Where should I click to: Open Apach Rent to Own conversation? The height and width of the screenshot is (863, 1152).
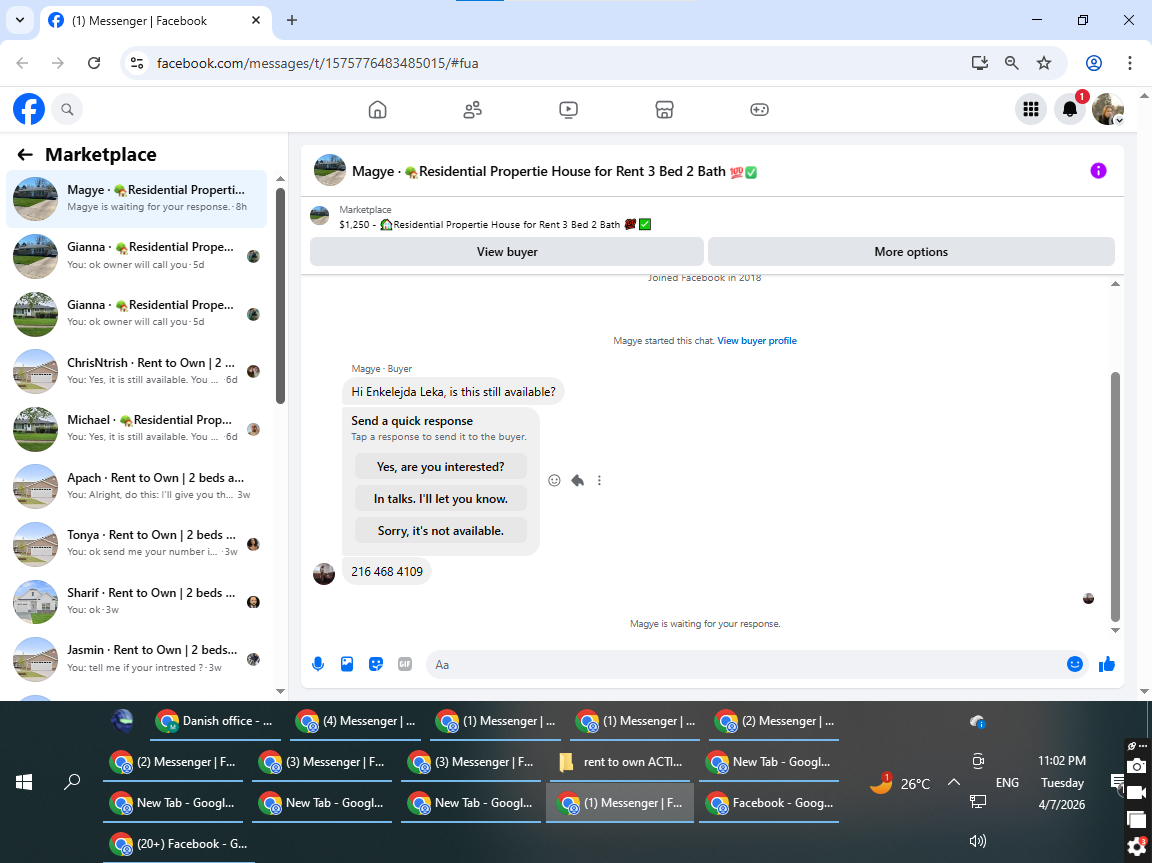(137, 486)
